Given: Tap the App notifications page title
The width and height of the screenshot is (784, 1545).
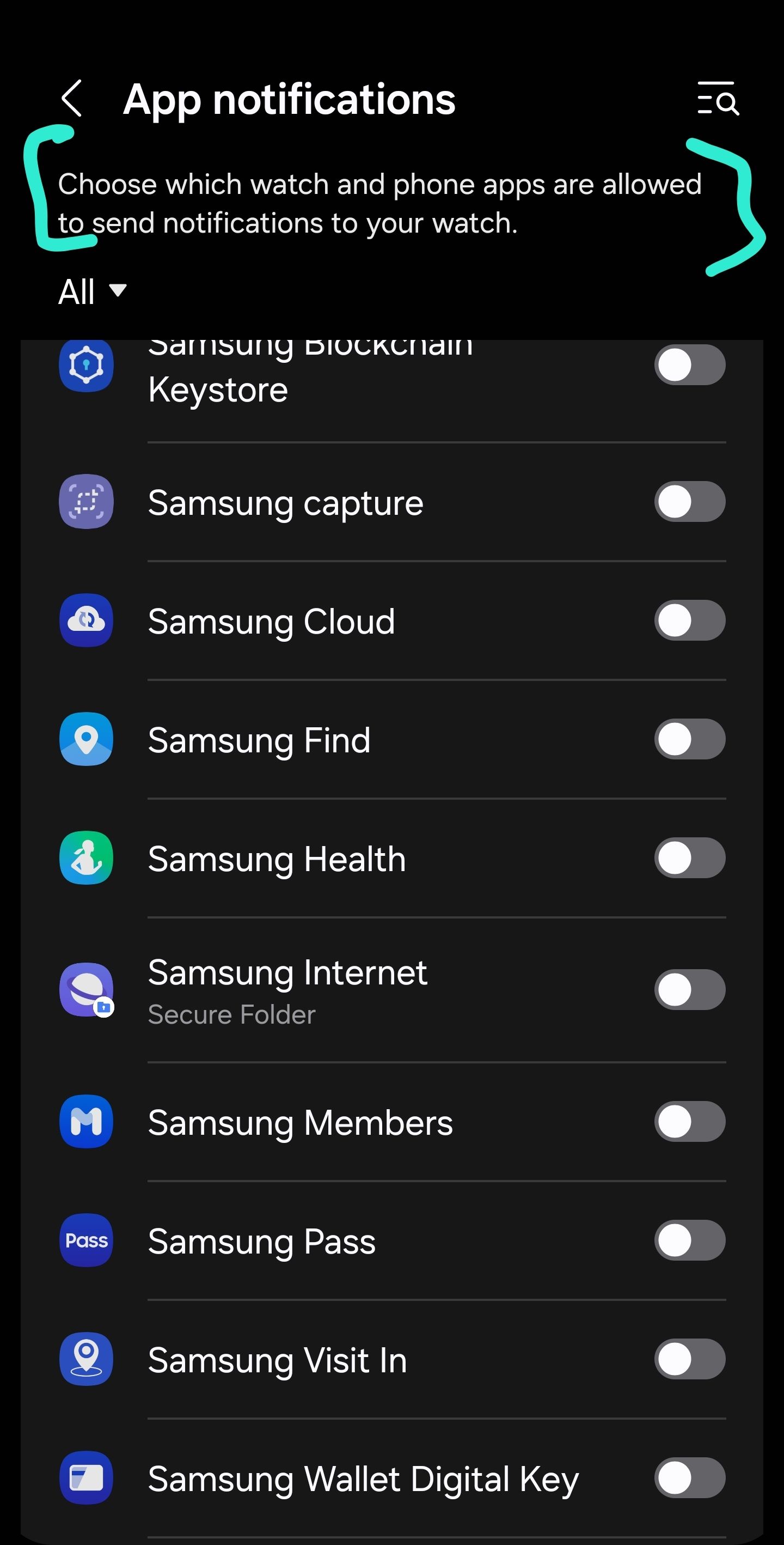Looking at the screenshot, I should pyautogui.click(x=289, y=100).
